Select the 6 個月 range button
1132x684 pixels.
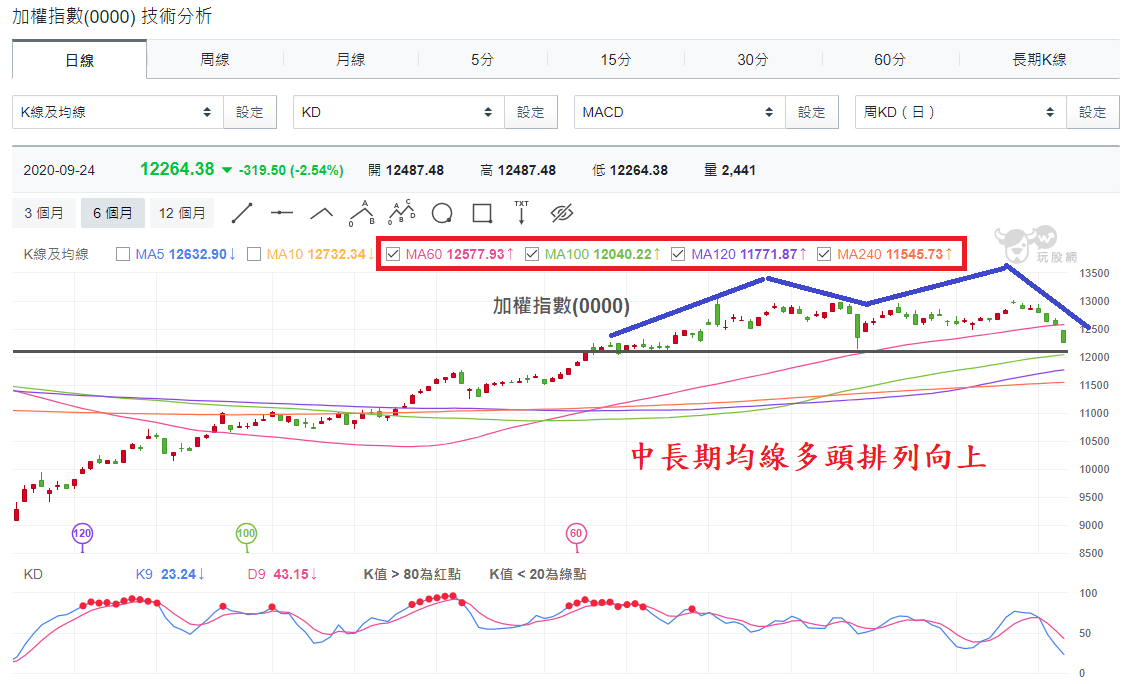point(113,213)
